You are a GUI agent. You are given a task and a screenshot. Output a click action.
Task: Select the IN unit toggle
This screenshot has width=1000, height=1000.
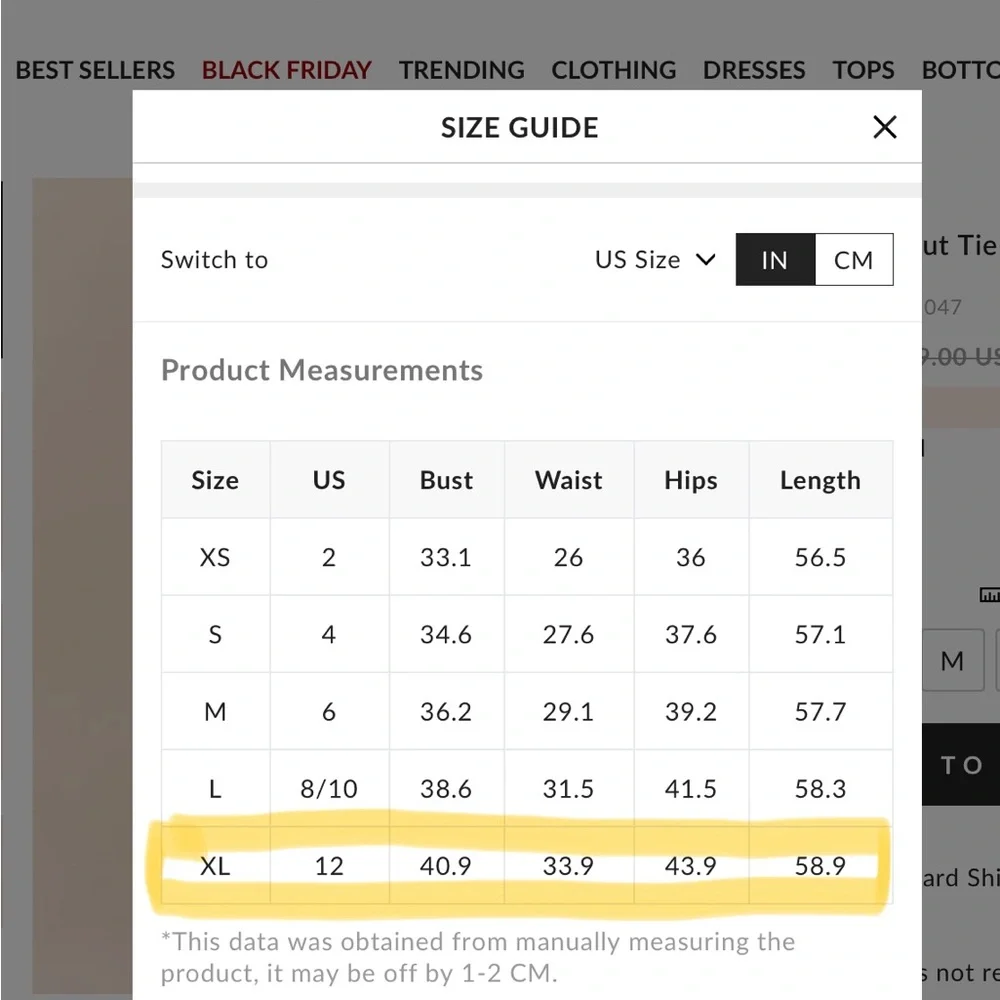click(775, 260)
